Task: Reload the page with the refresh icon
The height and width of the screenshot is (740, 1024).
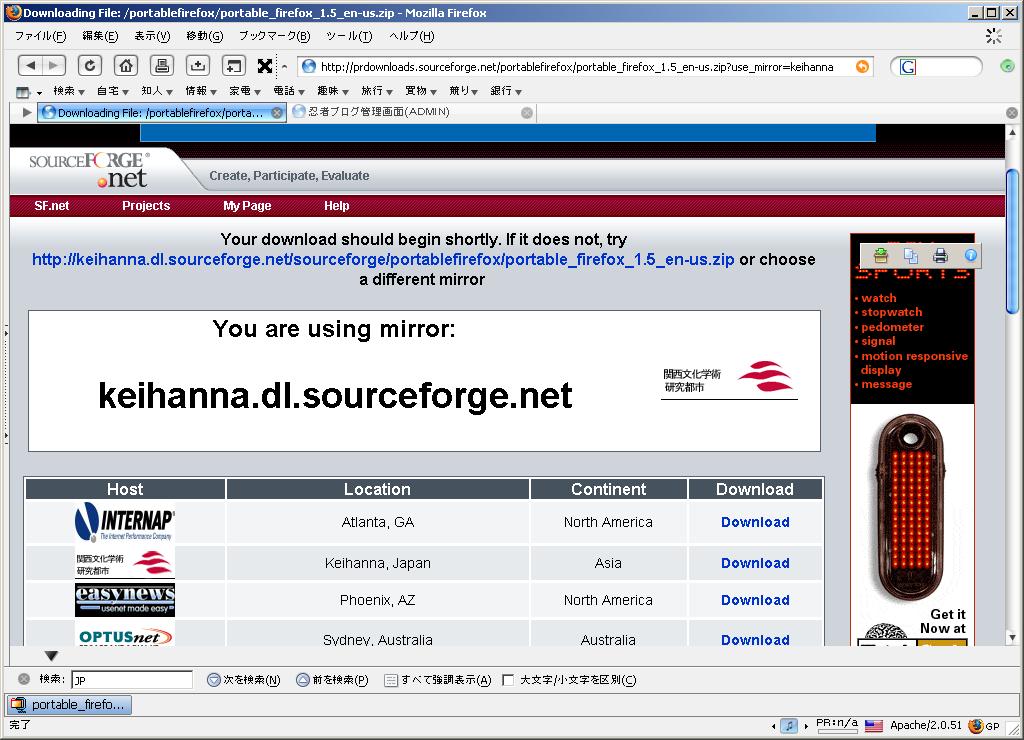Action: tap(90, 65)
